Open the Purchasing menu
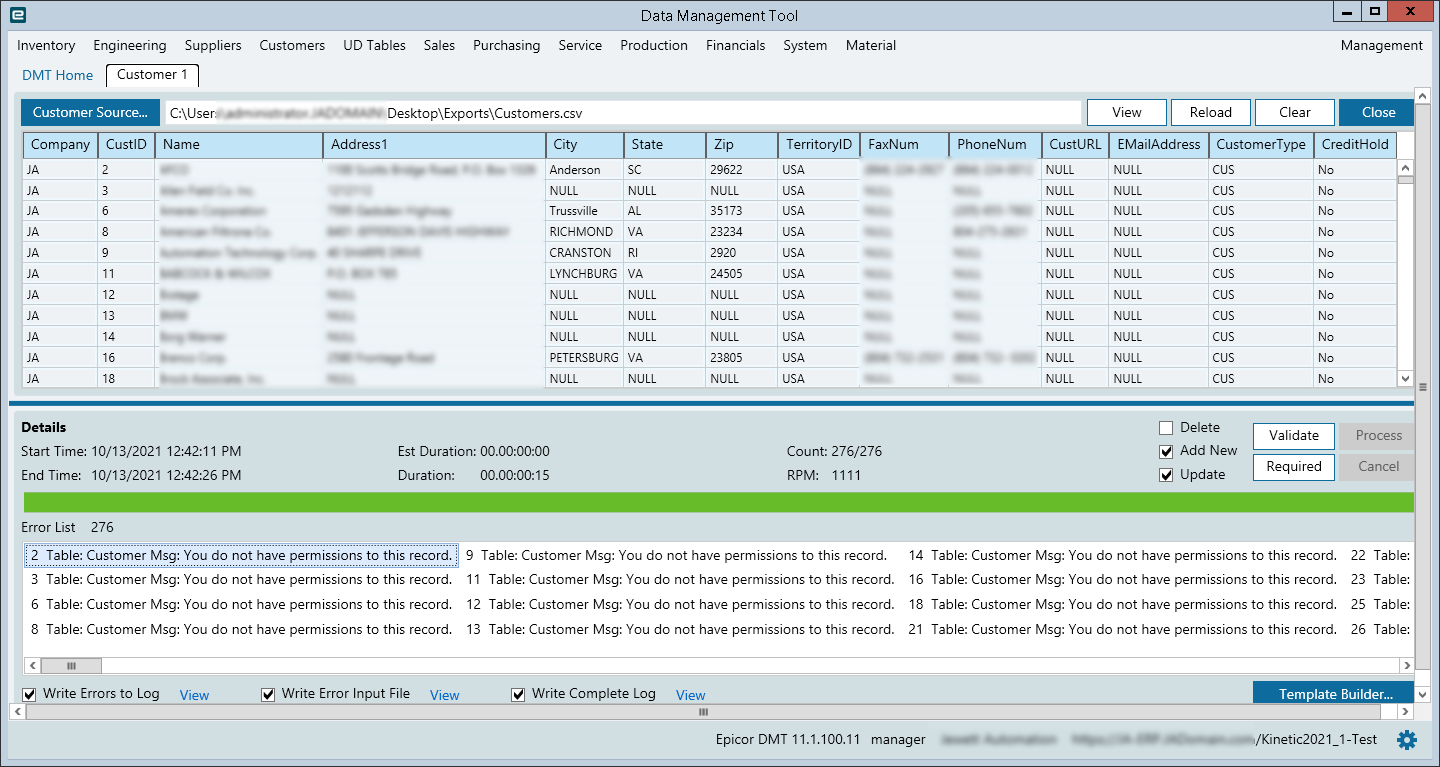This screenshot has height=767, width=1440. [x=507, y=45]
